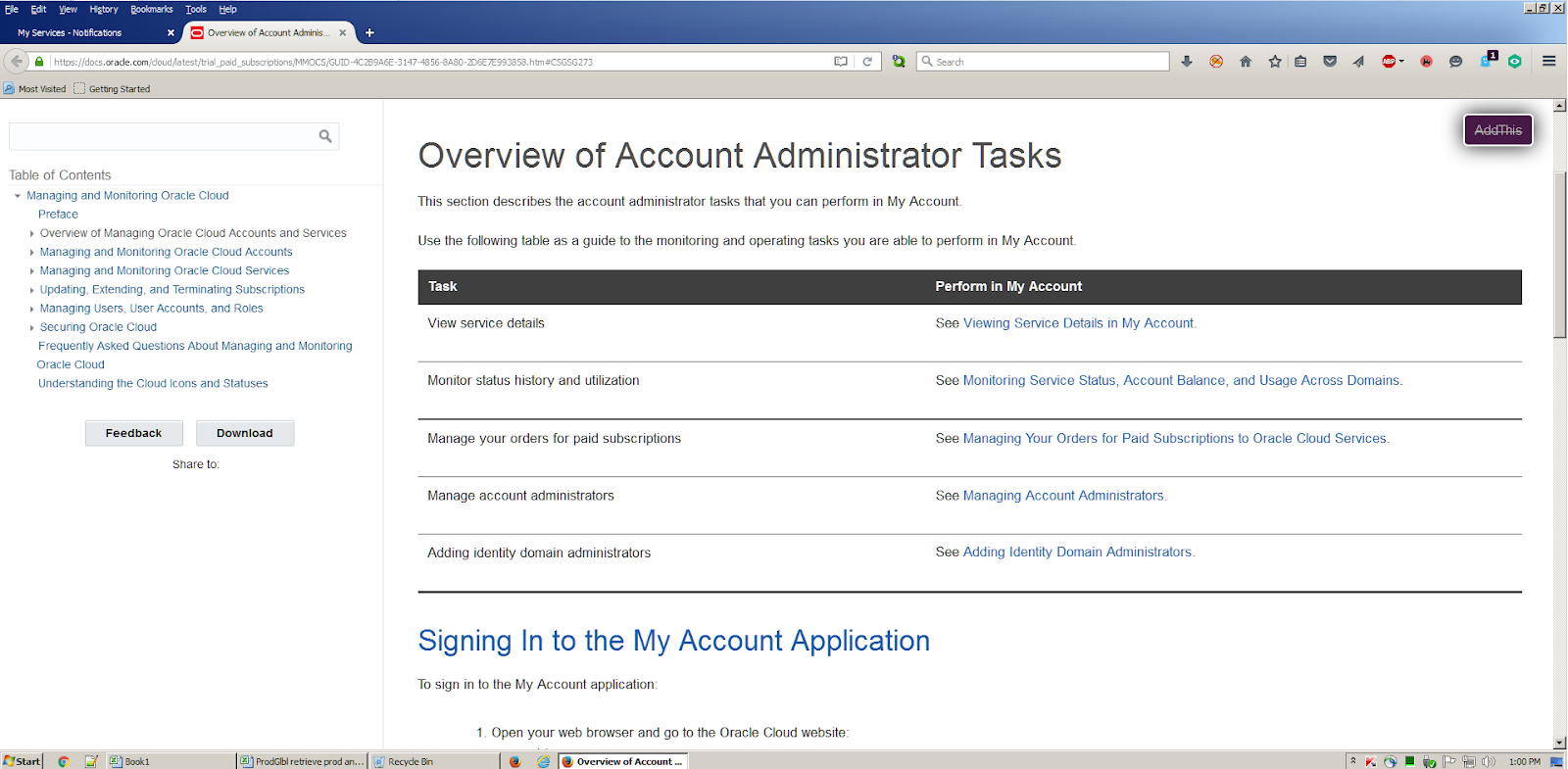The height and width of the screenshot is (769, 1568).
Task: Expand Managing and Monitoring Oracle Cloud Accounts arrow
Action: 31,253
